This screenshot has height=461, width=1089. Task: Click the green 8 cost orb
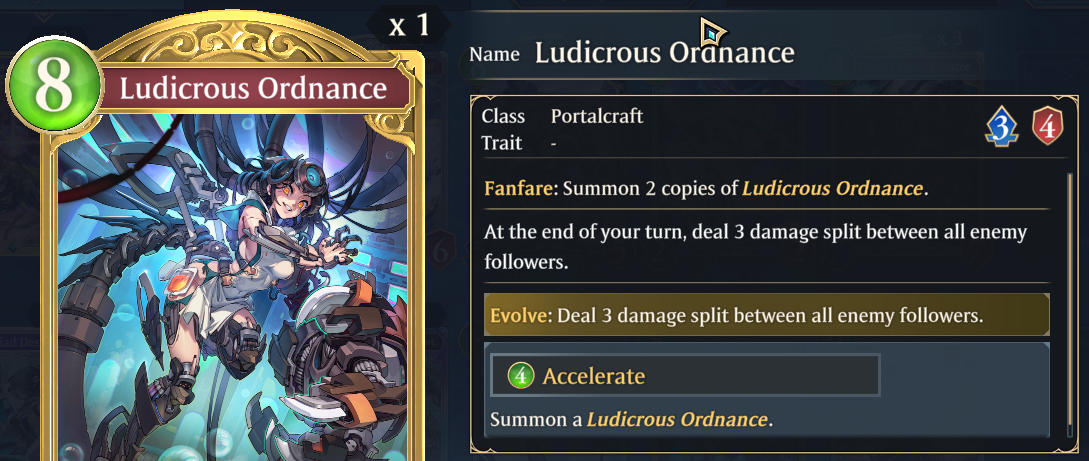point(53,85)
